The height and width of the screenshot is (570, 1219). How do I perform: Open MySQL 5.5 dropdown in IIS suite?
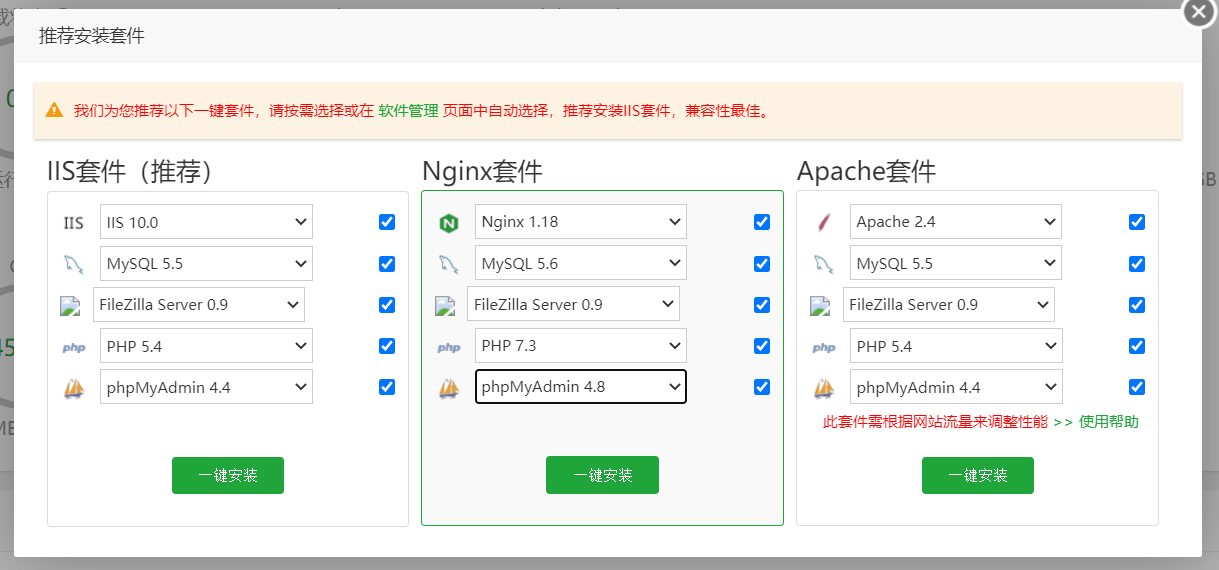pyautogui.click(x=206, y=264)
